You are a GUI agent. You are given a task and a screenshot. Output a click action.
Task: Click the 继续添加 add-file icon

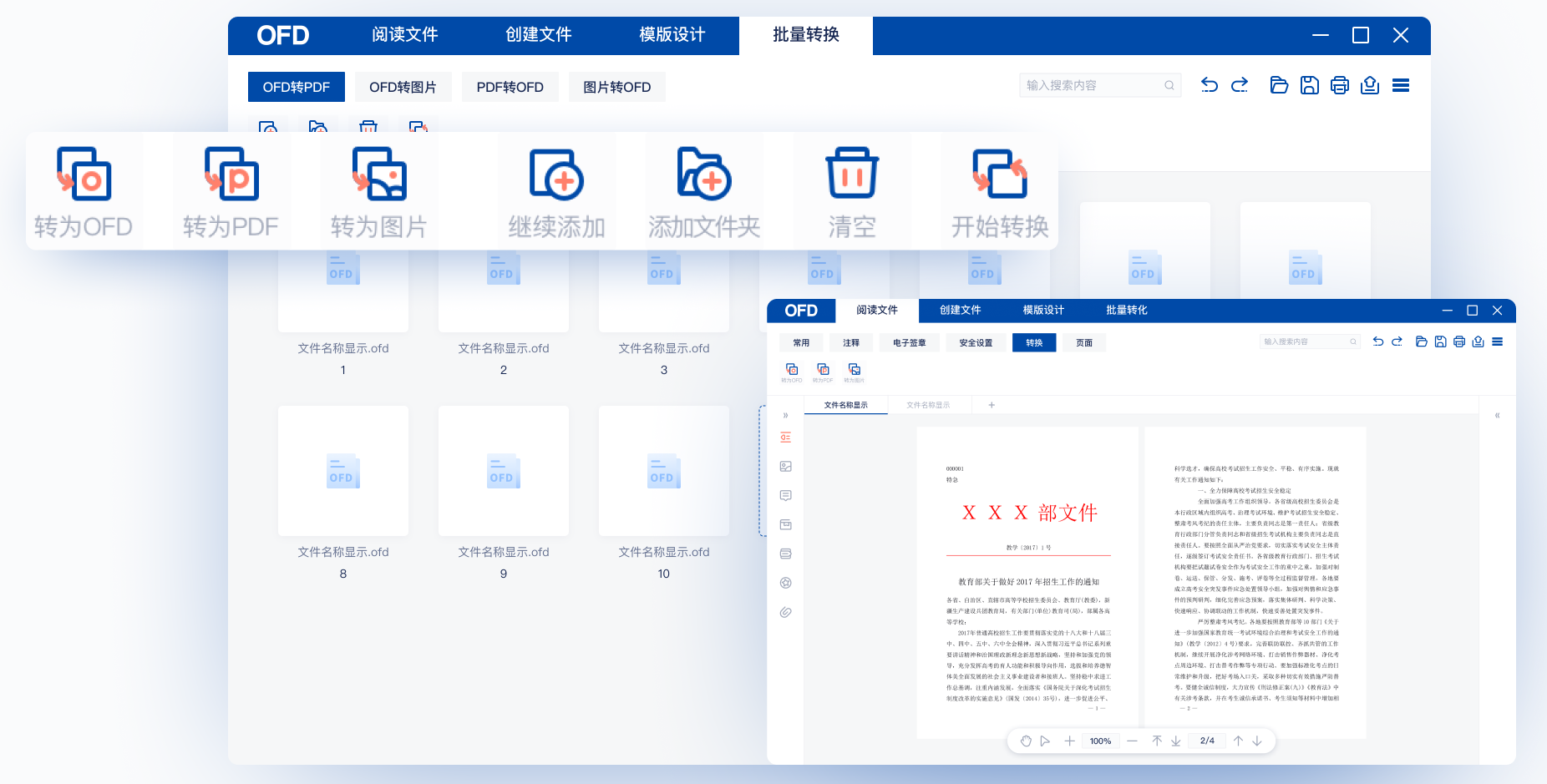[x=556, y=175]
